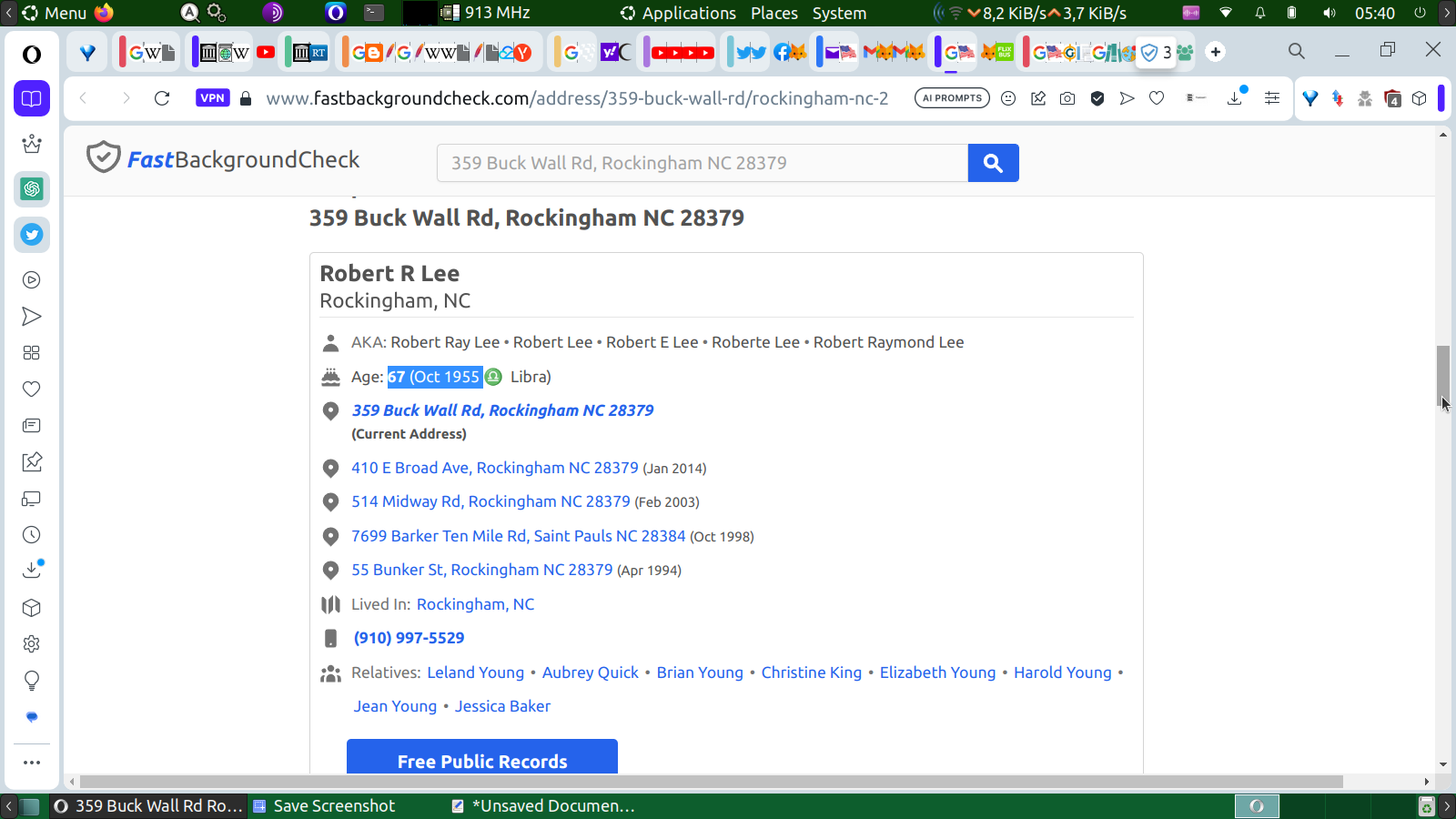Open the Places menu in top panel
Viewport: 1456px width, 819px height.
774,13
